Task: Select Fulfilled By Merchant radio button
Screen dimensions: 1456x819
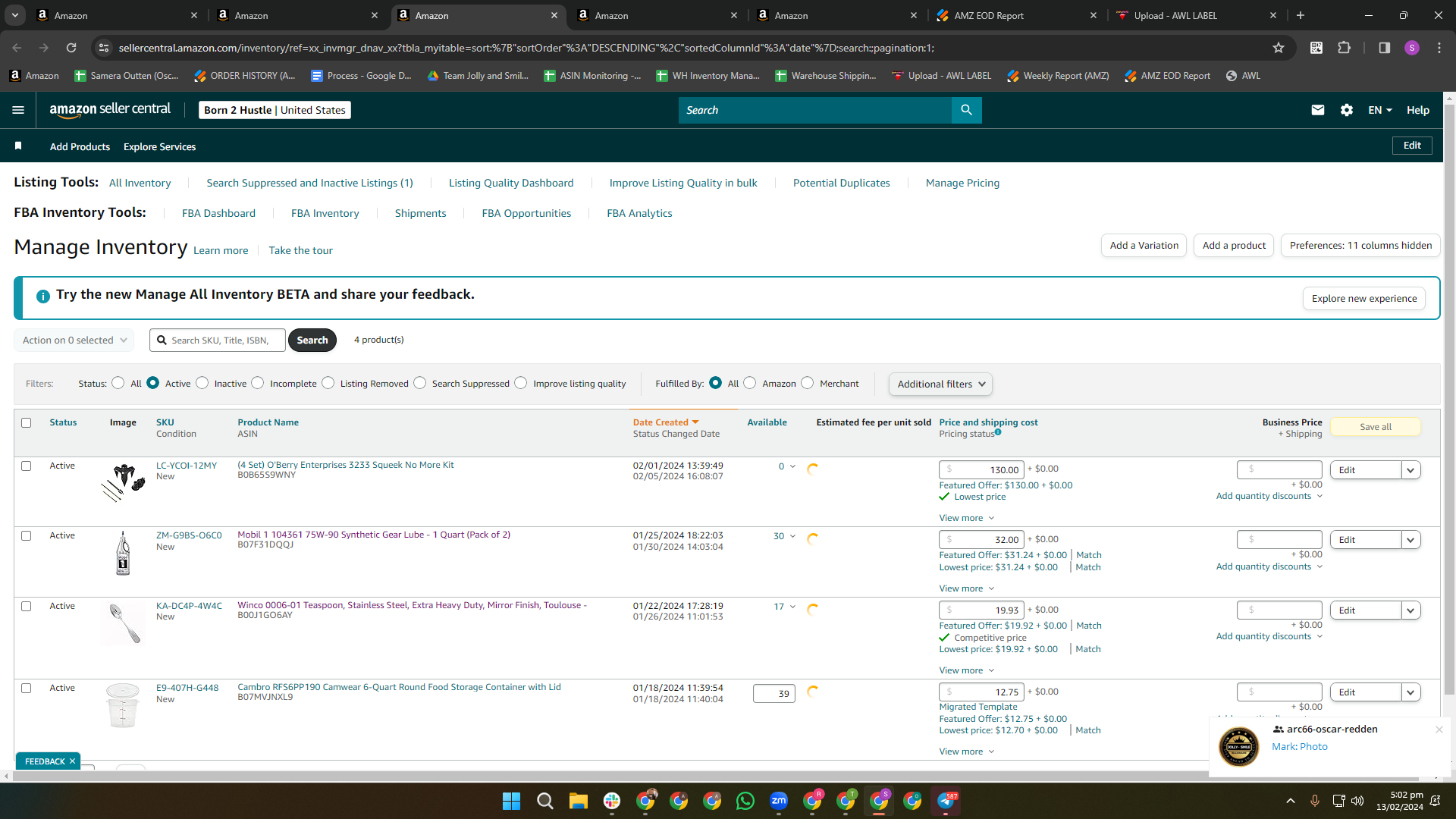Action: click(x=808, y=383)
